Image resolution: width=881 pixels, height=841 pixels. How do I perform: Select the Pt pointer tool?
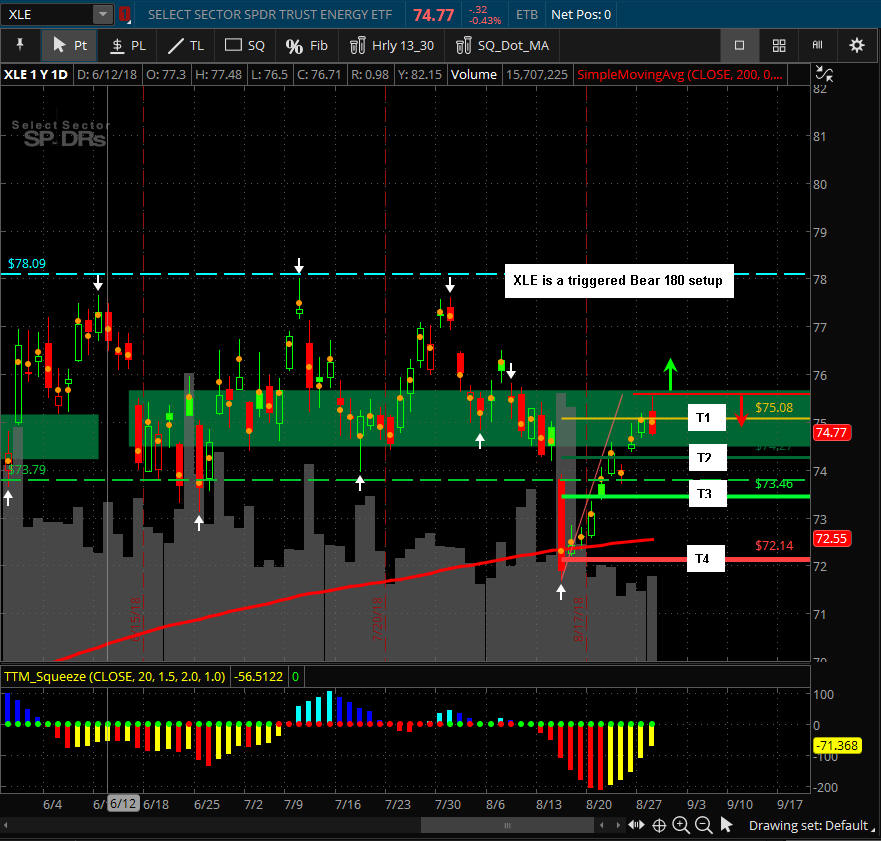click(x=70, y=46)
